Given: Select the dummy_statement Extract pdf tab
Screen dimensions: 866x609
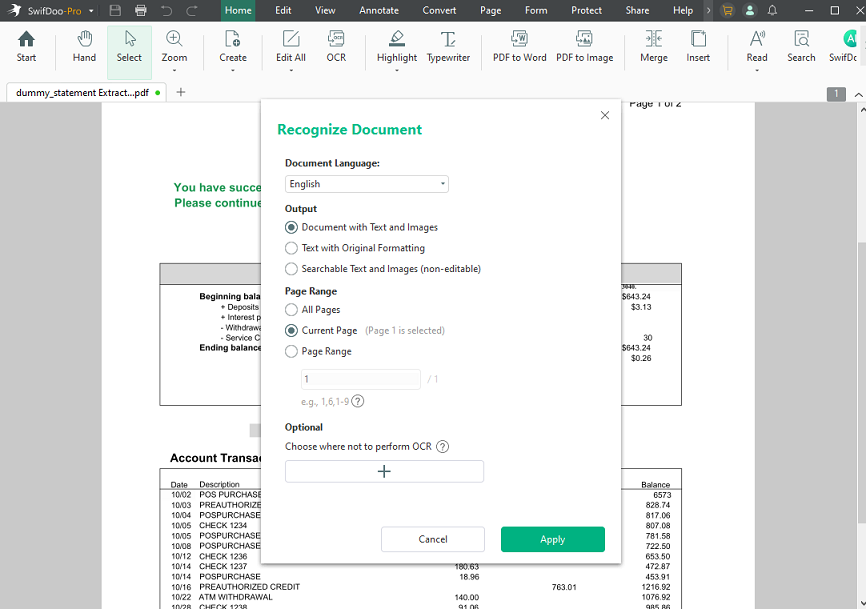Looking at the screenshot, I should 86,92.
